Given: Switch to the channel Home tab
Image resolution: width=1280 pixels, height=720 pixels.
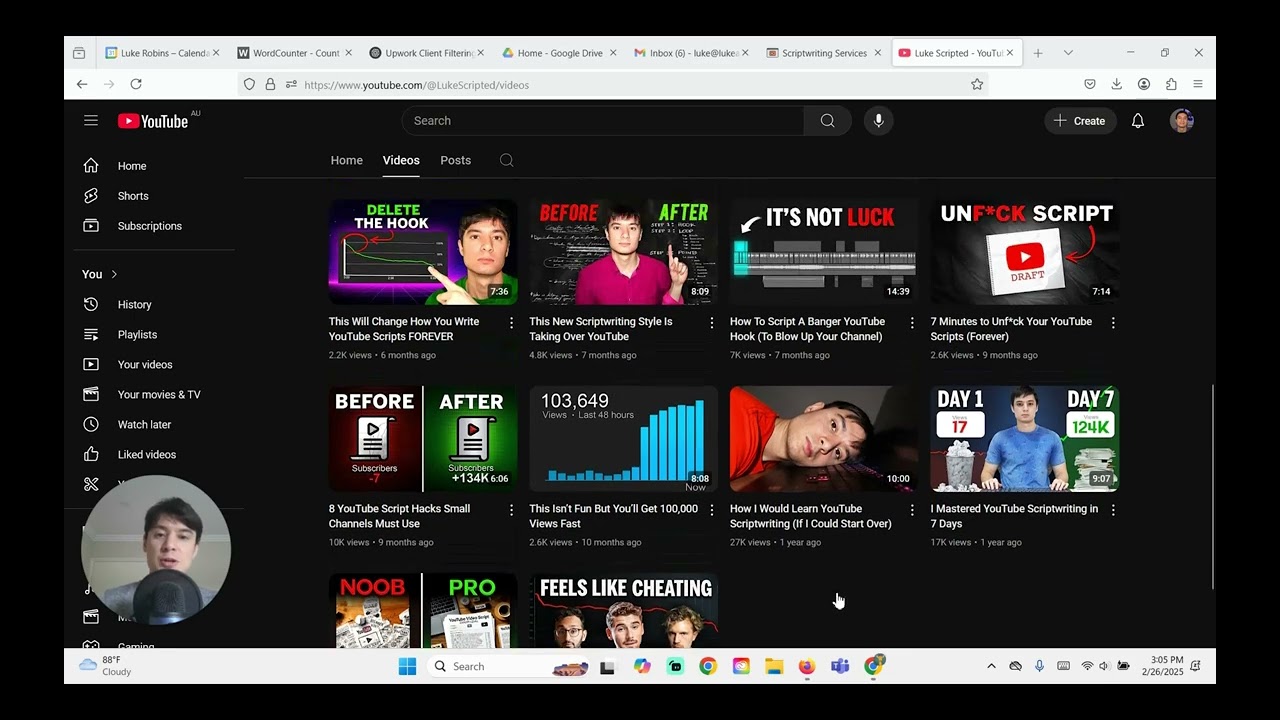Looking at the screenshot, I should (x=347, y=160).
